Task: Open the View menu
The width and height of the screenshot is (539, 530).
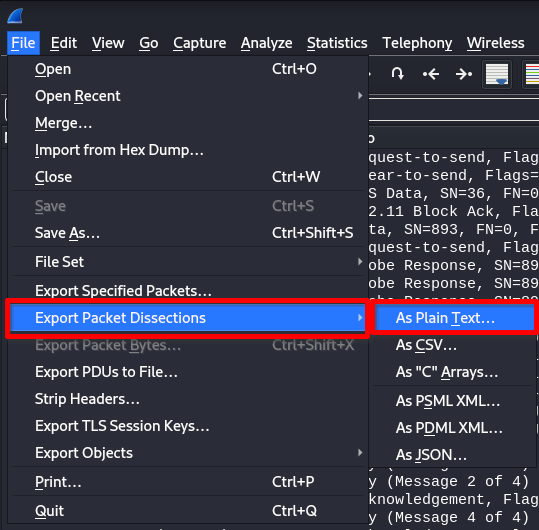Action: coord(108,43)
